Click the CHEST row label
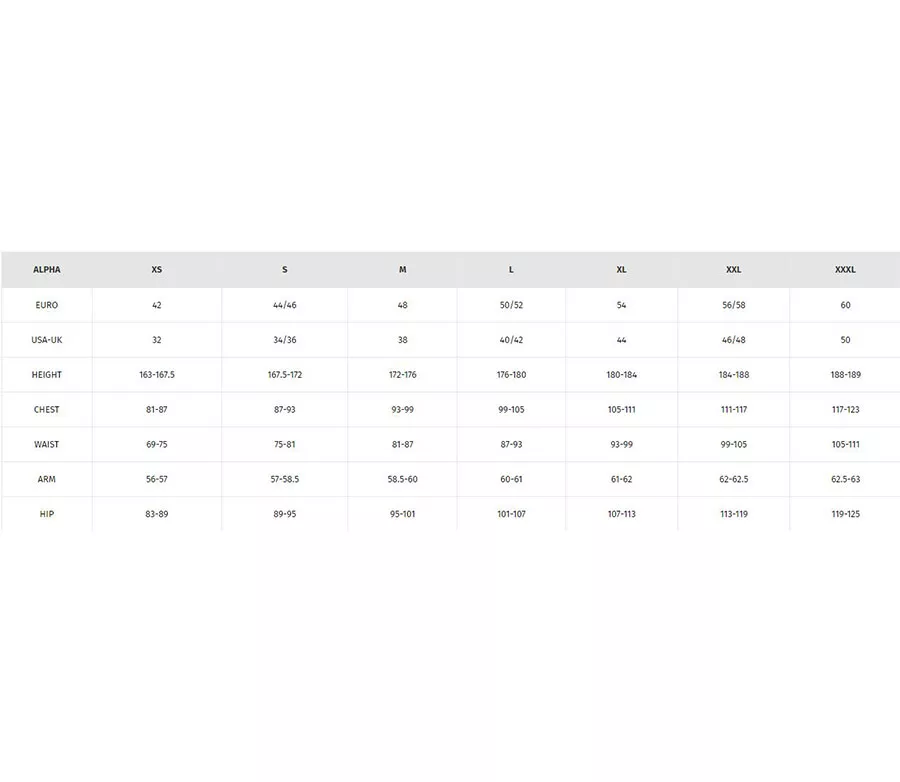 [x=47, y=410]
